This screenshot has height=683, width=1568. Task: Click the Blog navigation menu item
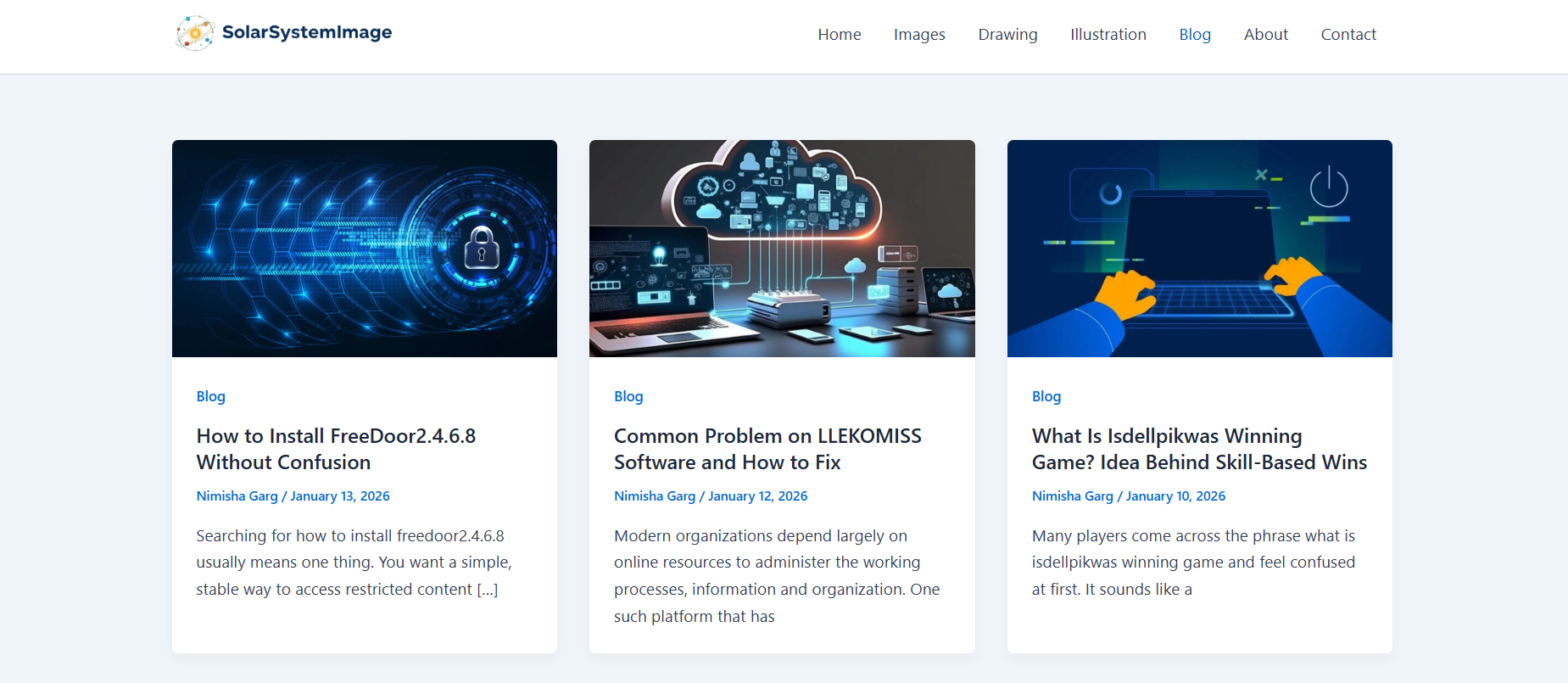click(1194, 35)
